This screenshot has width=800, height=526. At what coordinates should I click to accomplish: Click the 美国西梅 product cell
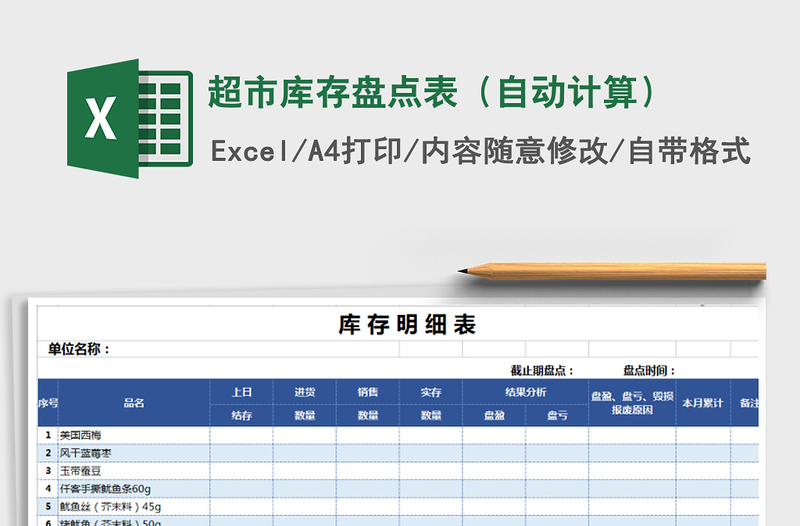coord(134,435)
